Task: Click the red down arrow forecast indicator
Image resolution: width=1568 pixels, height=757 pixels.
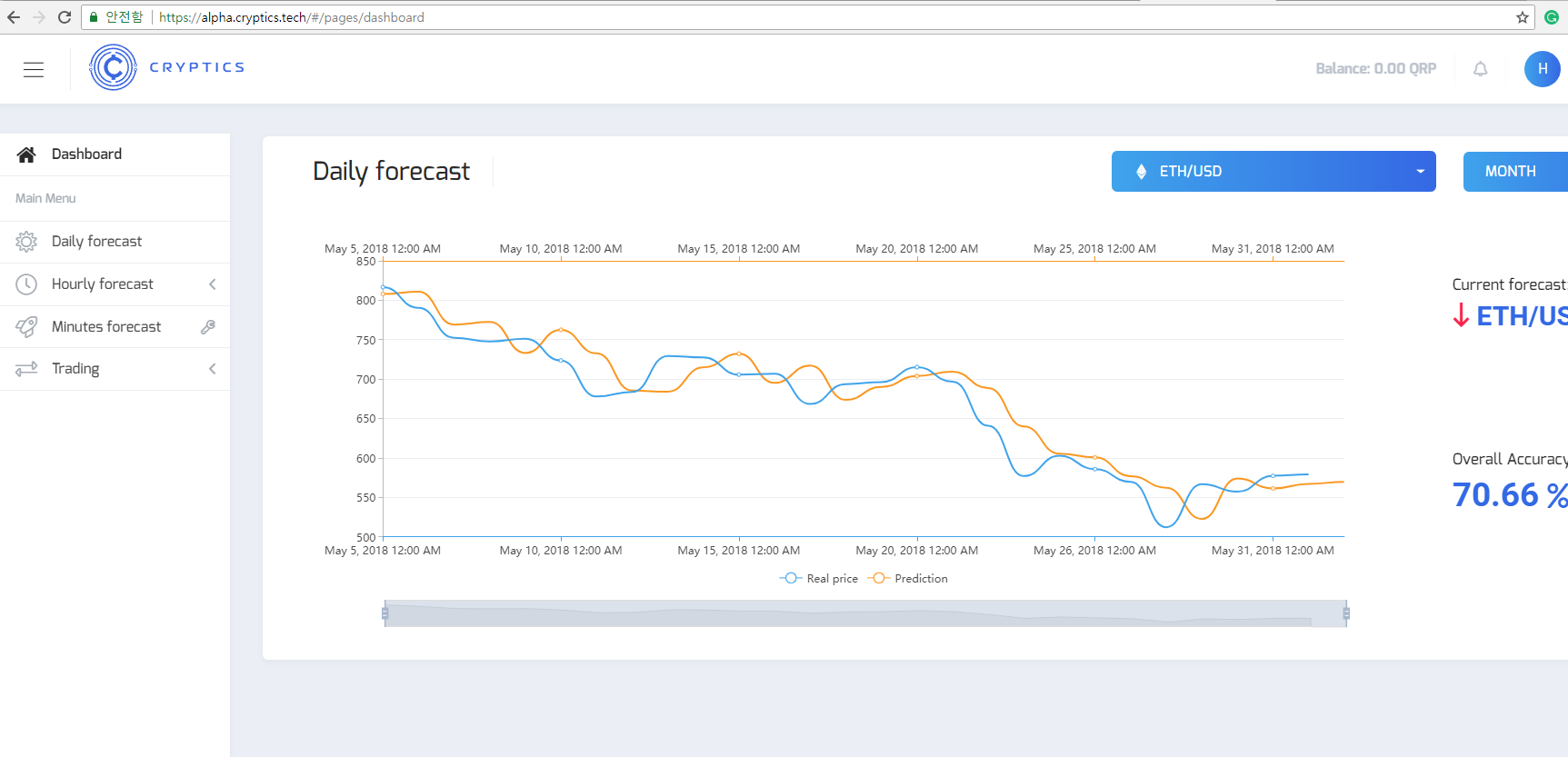Action: click(x=1461, y=315)
